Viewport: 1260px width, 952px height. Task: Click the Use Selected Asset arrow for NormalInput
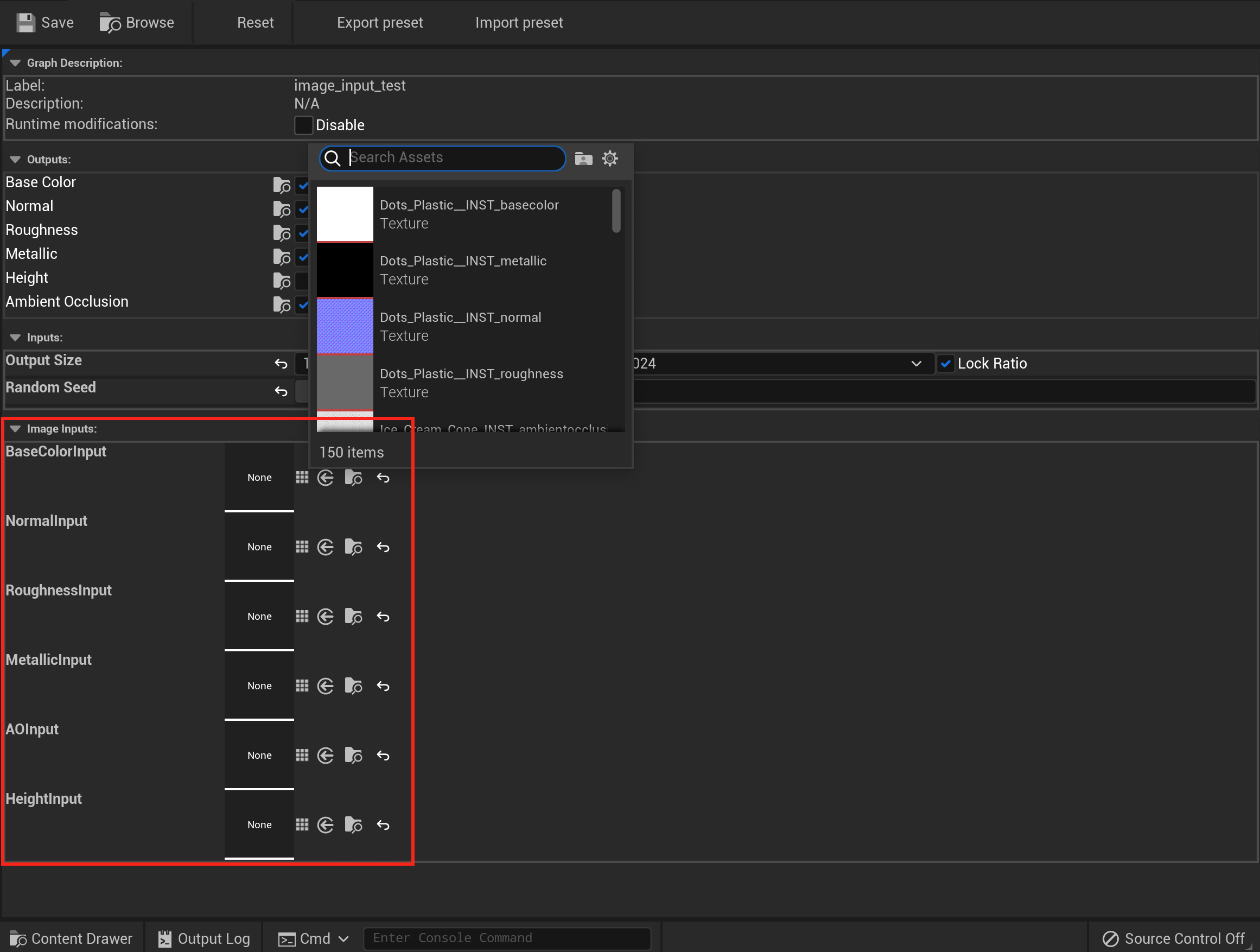(x=325, y=547)
